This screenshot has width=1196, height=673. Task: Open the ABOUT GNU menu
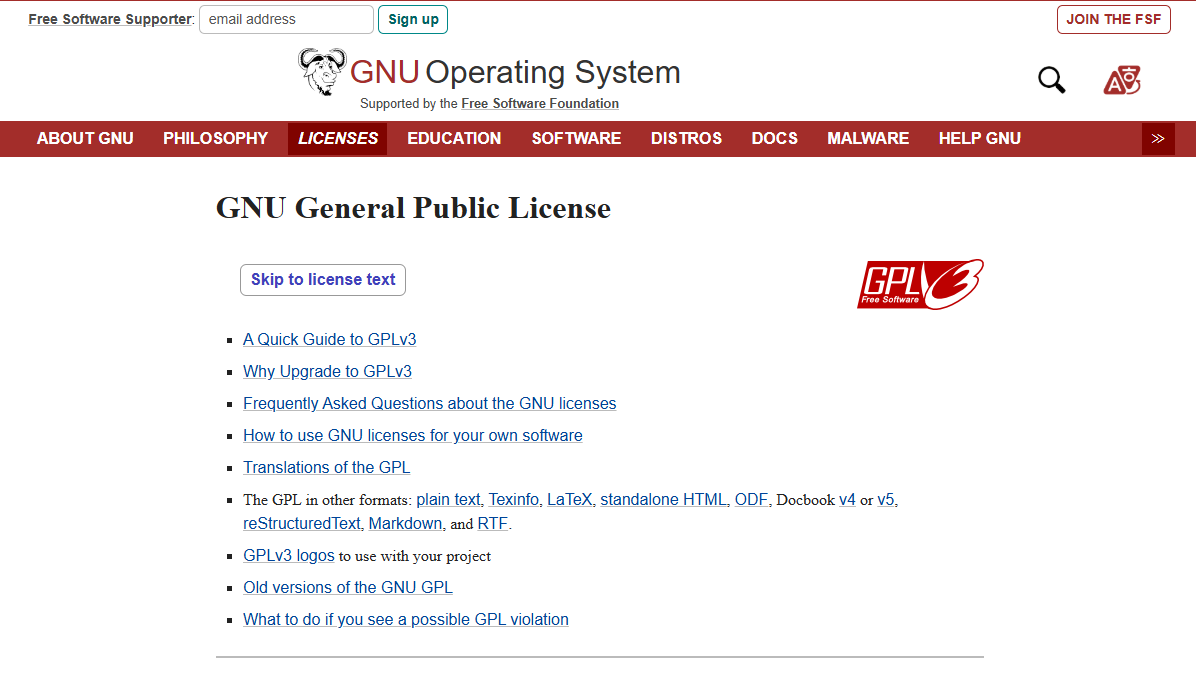click(85, 139)
